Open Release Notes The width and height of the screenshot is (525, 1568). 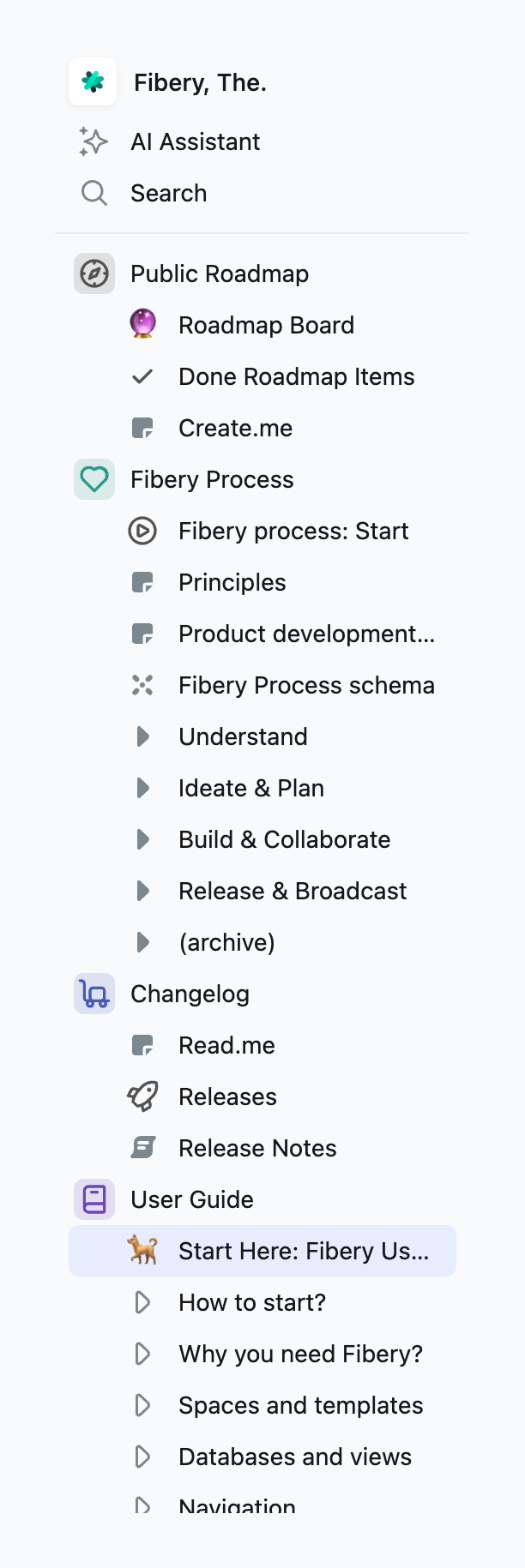pos(257,1148)
